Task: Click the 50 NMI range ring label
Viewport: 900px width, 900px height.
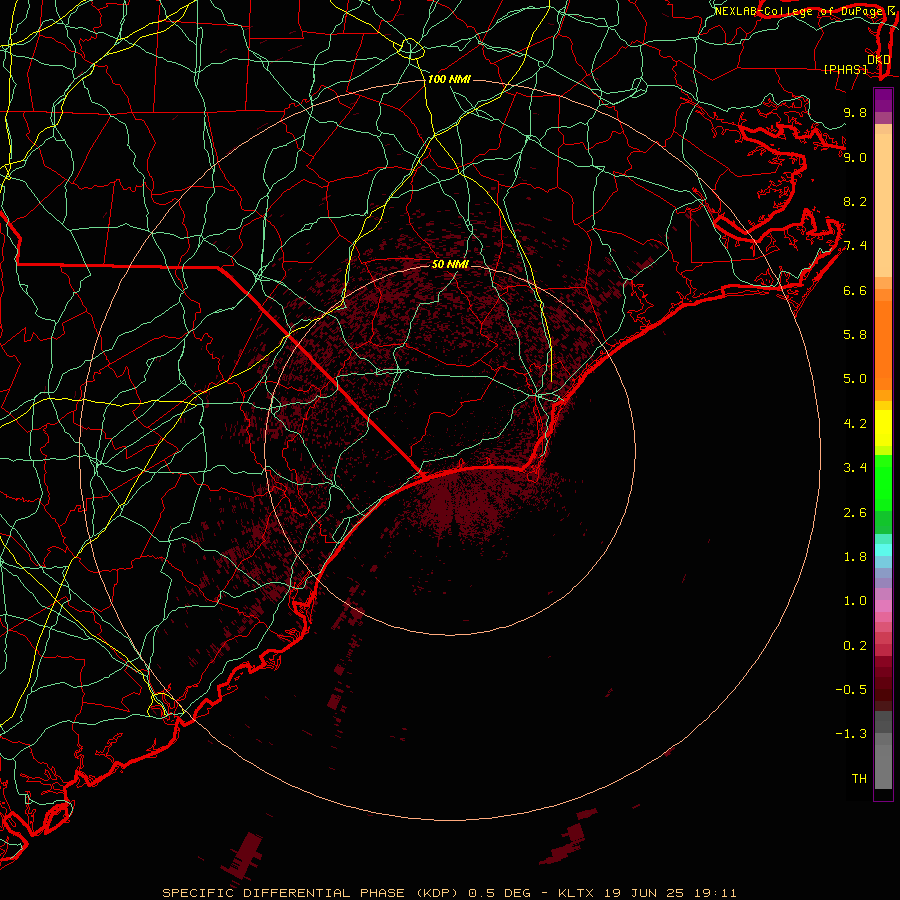Action: click(450, 264)
